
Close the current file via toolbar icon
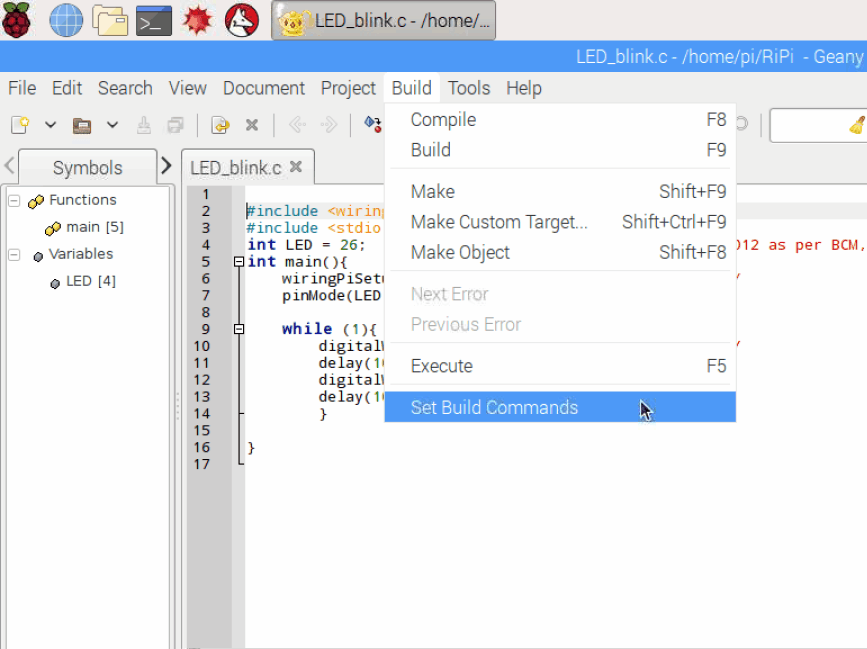point(250,124)
